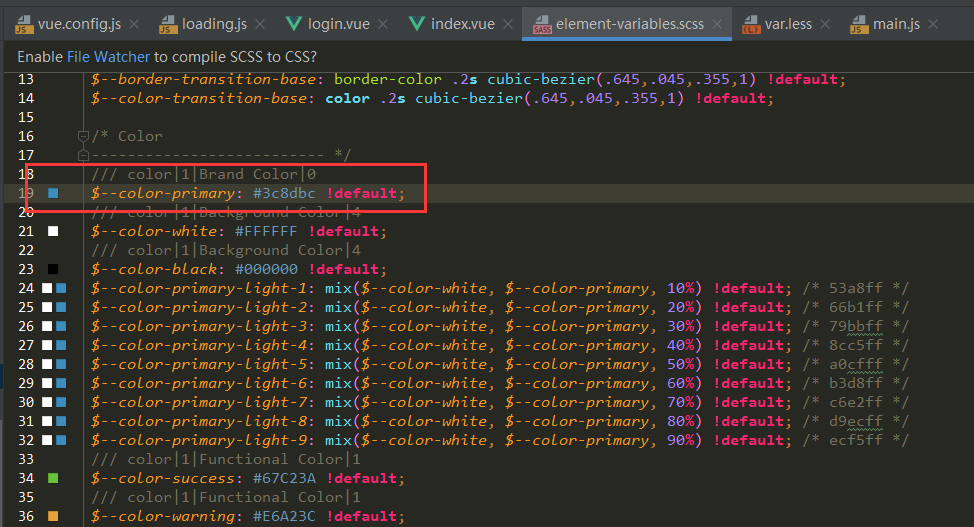The height and width of the screenshot is (527, 974).
Task: Collapse the Color comment block at line 16
Action: click(83, 136)
